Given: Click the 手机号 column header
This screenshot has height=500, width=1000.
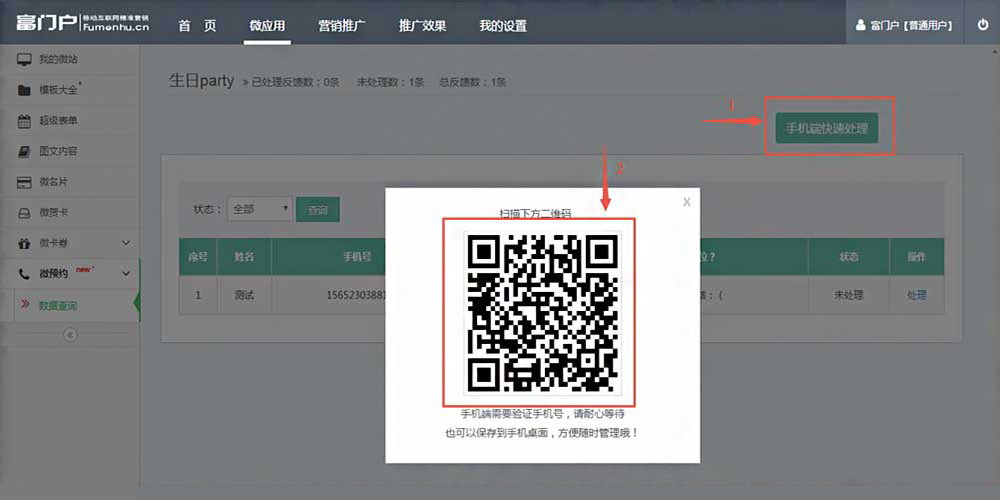Looking at the screenshot, I should coord(357,256).
